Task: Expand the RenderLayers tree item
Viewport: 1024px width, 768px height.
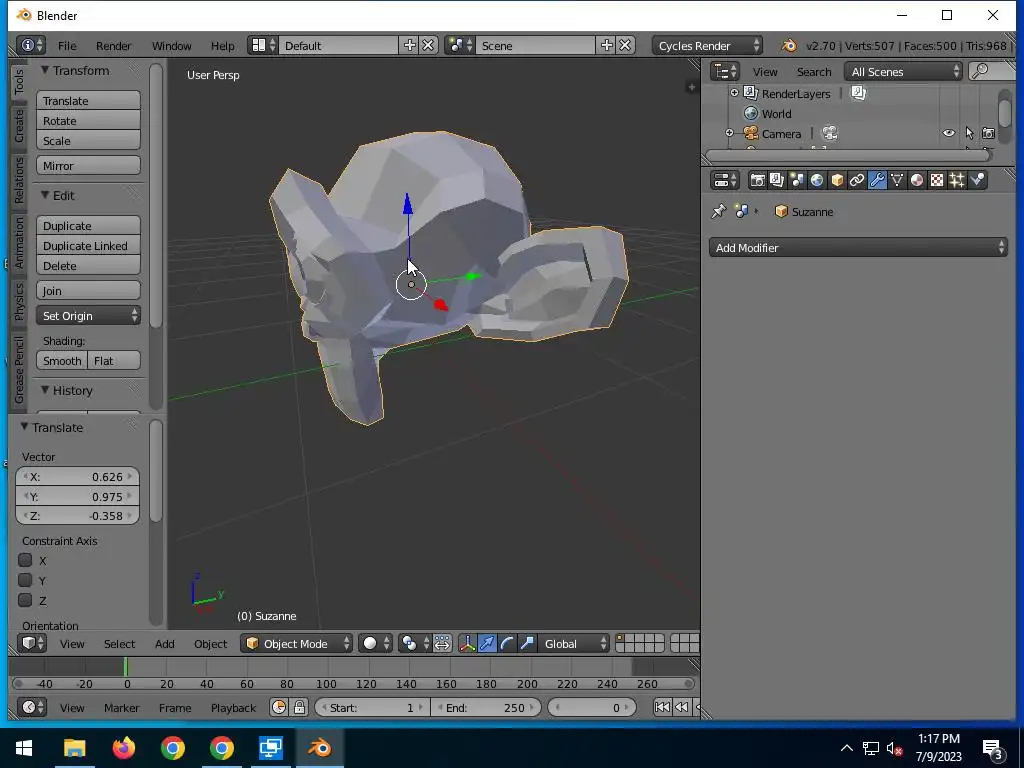Action: (734, 93)
